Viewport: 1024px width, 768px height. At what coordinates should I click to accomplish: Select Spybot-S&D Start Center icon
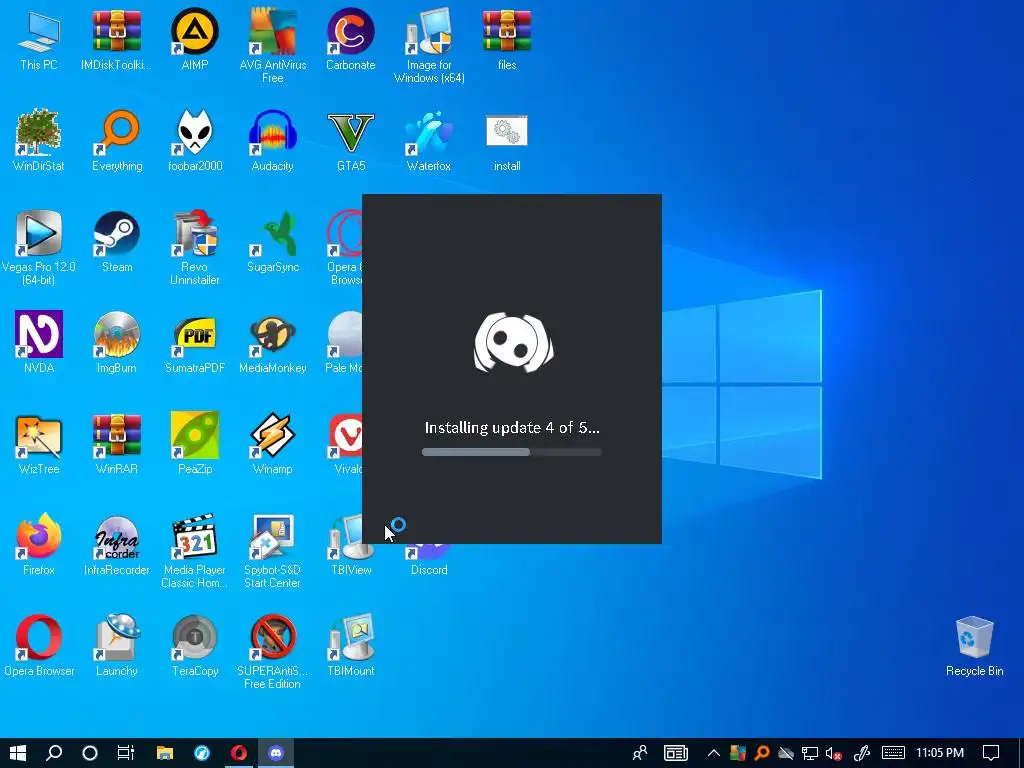coord(272,537)
